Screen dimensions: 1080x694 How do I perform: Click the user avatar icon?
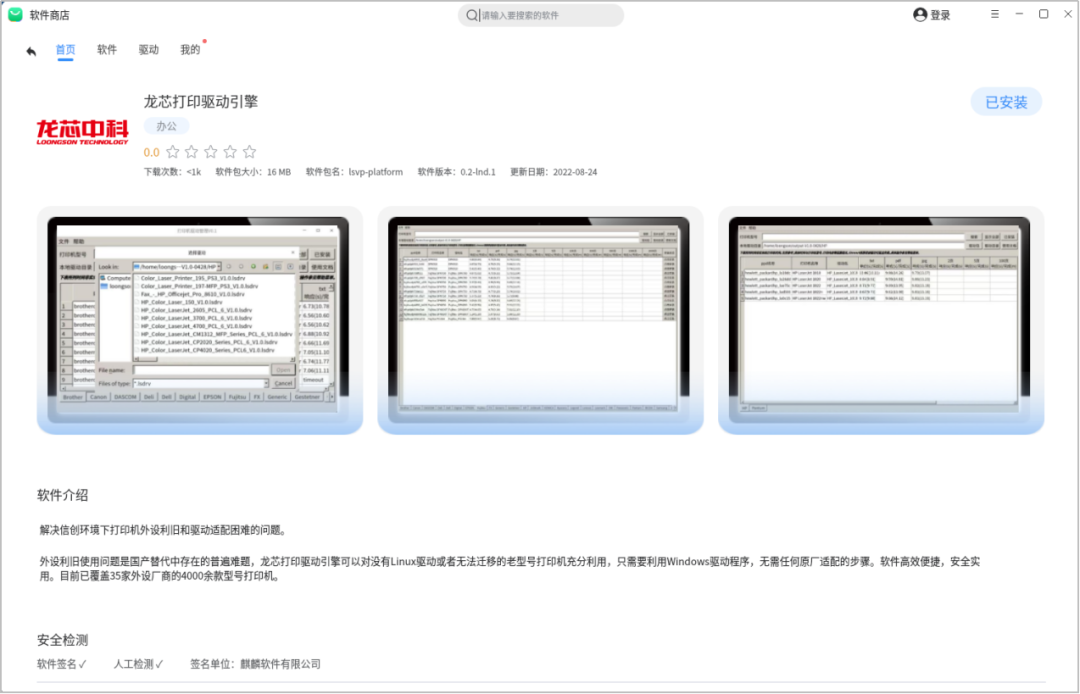[920, 14]
